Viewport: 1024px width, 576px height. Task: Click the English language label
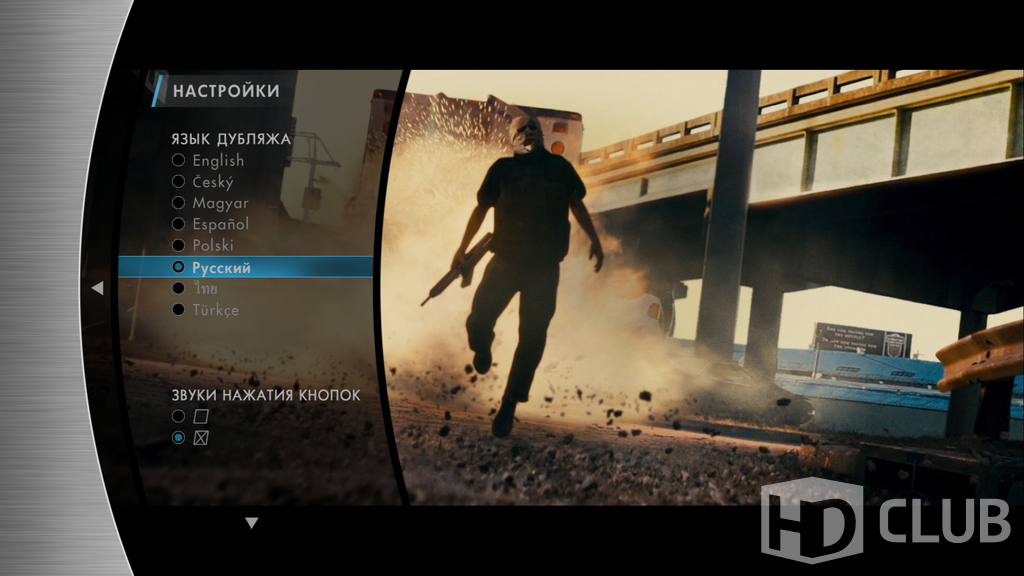point(218,160)
